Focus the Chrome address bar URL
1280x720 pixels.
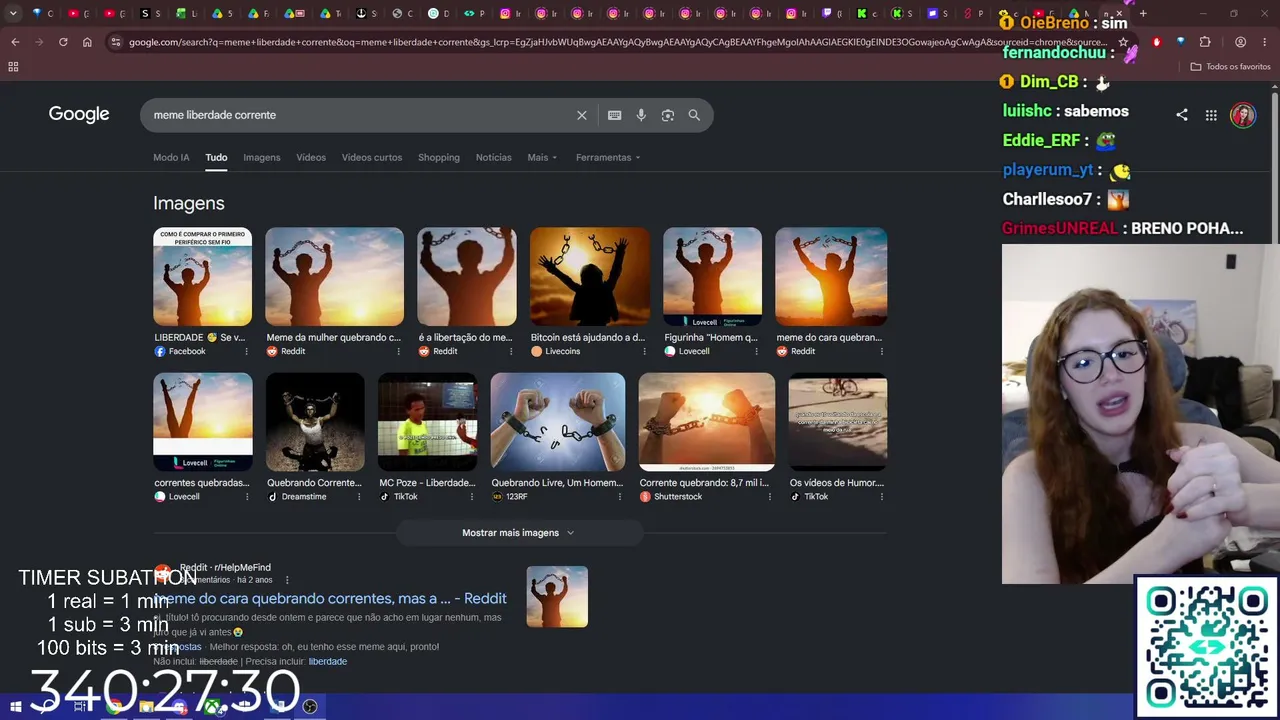[617, 42]
